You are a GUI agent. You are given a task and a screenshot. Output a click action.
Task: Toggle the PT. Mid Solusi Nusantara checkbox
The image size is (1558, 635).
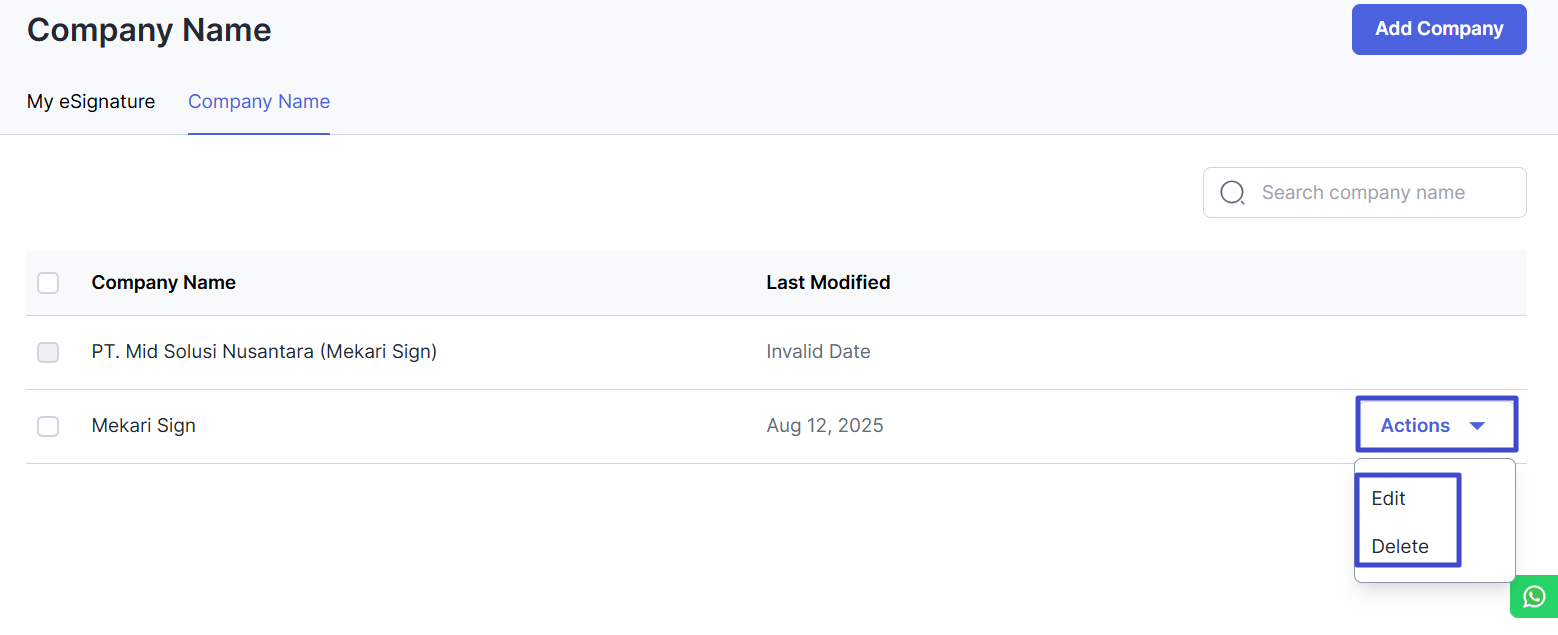tap(48, 352)
